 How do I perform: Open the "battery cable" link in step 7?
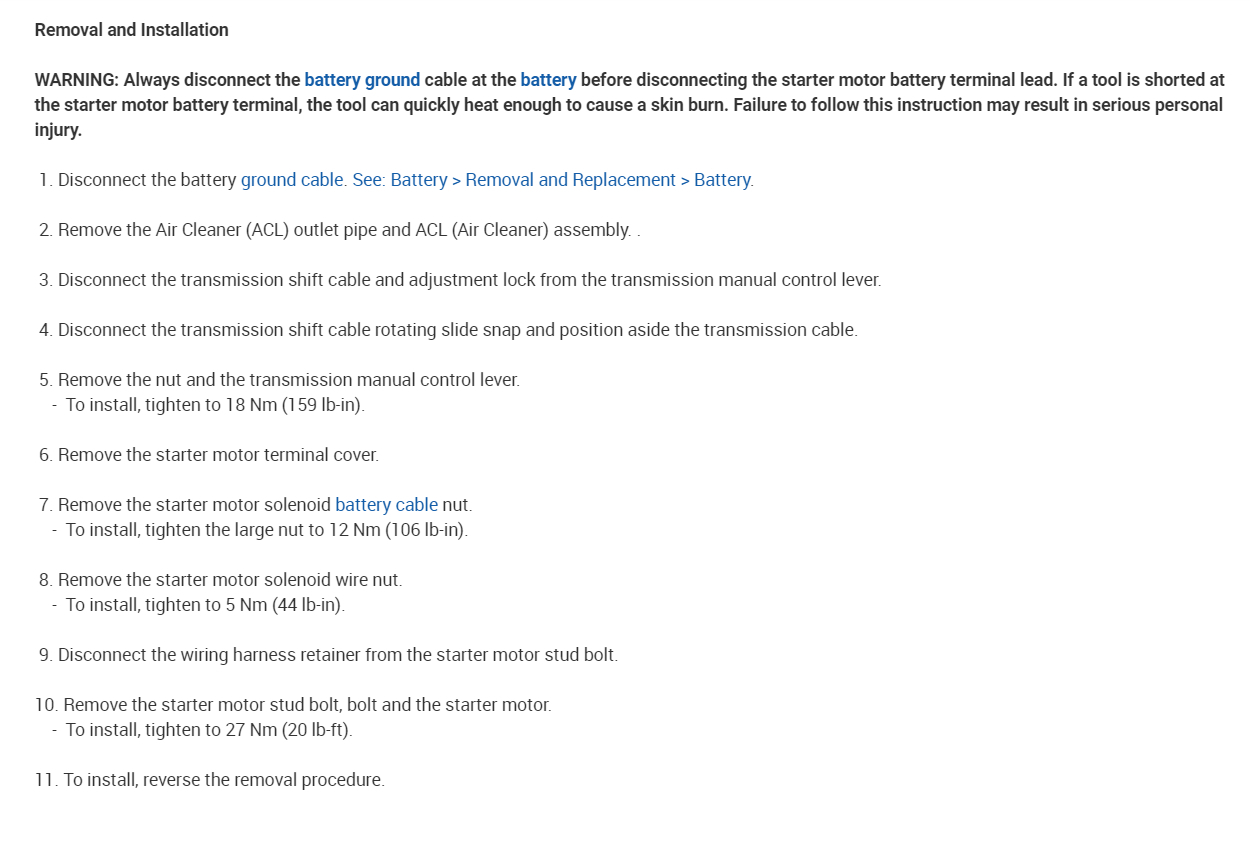pos(386,505)
